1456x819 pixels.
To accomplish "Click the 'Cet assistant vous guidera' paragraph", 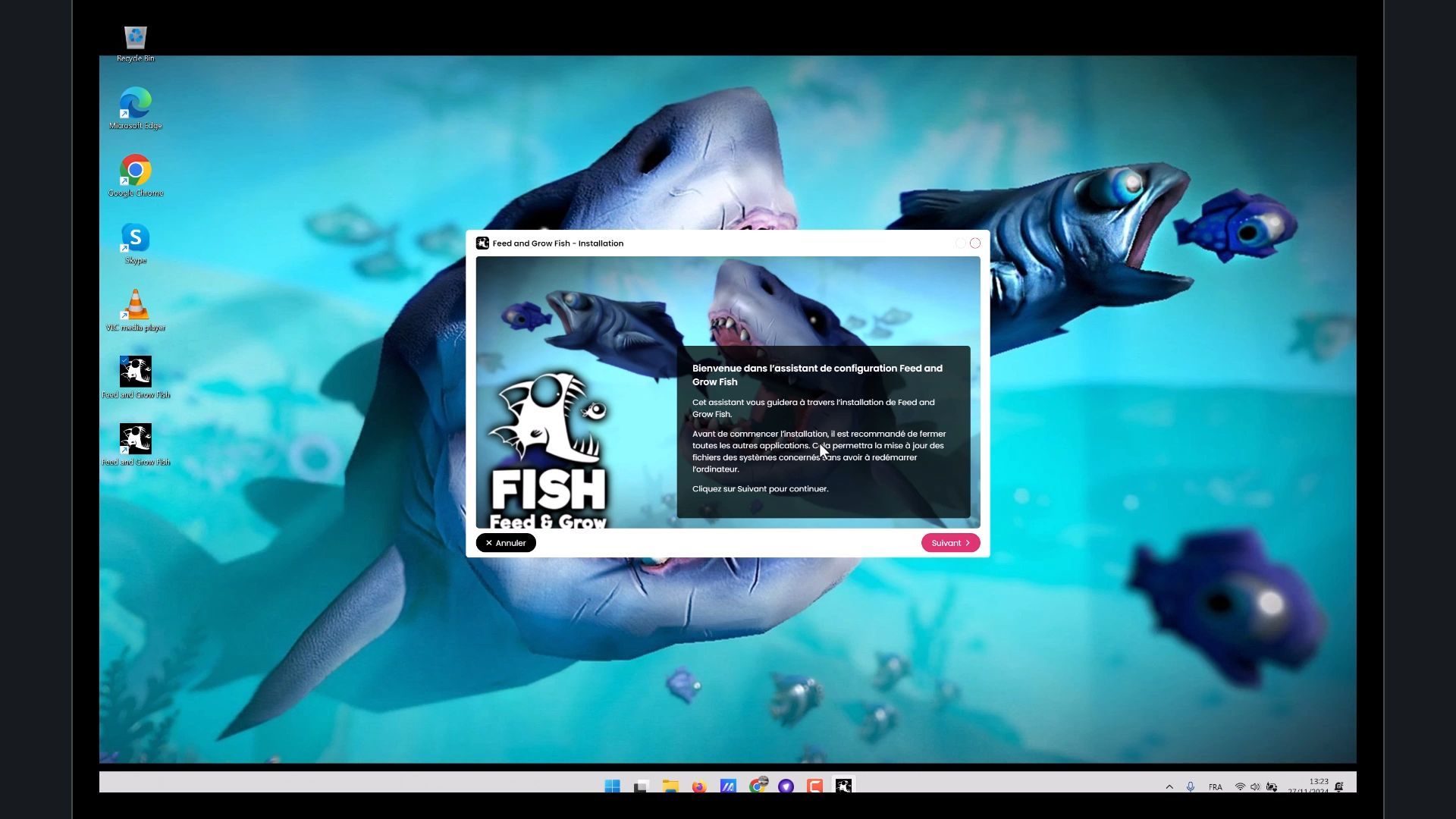I will (813, 408).
